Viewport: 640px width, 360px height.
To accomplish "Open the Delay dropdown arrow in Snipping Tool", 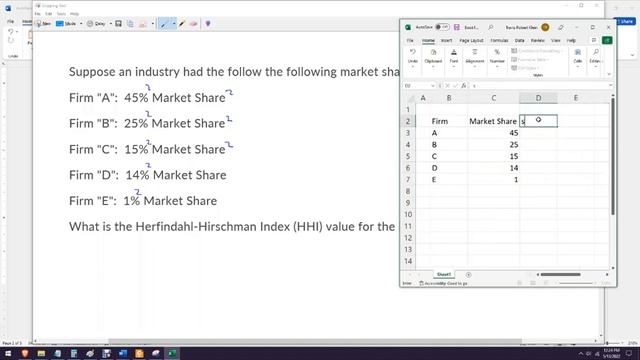I will pos(111,24).
